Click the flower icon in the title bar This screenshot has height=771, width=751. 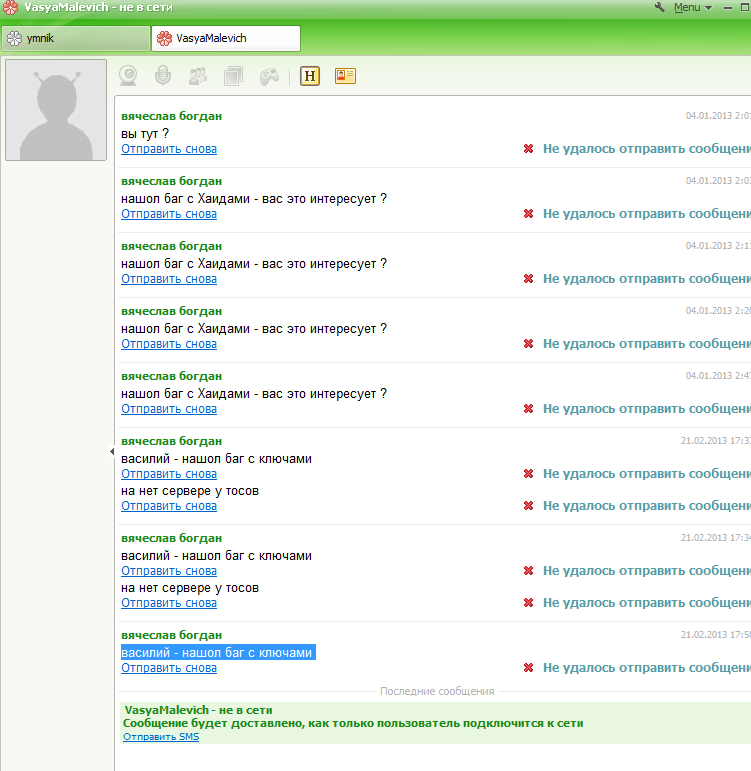point(10,7)
